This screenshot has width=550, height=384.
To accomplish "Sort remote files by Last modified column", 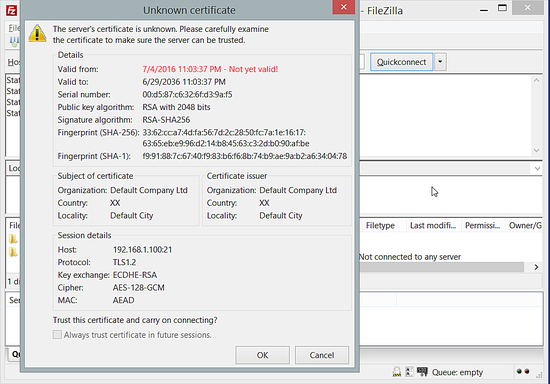I will click(x=433, y=225).
